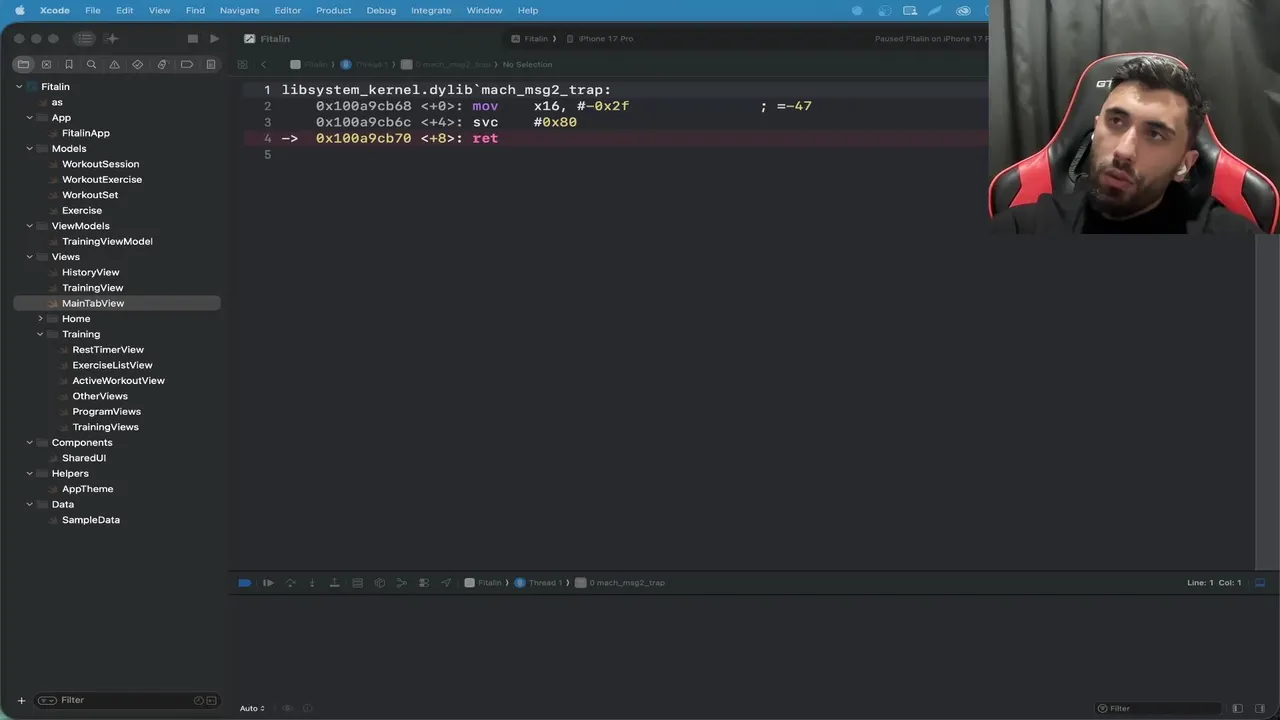
Task: Open the Source Control navigator
Action: pos(46,64)
